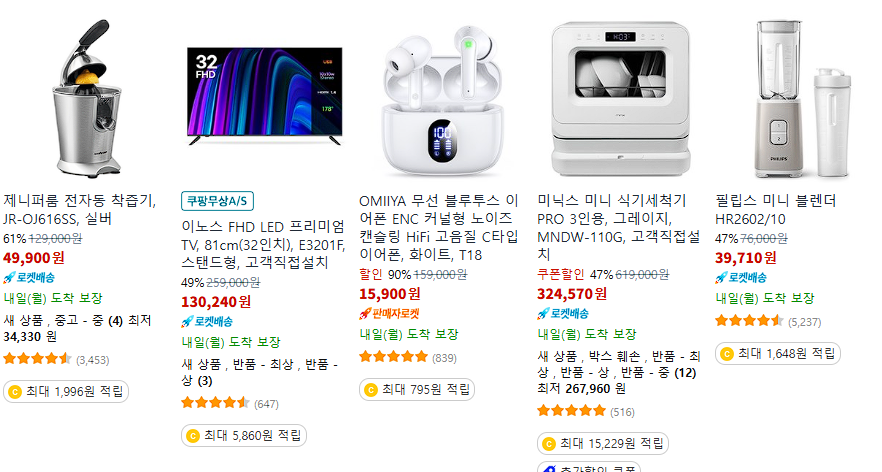Click the 최대 795원 적립 badge
Image resolution: width=882 pixels, height=472 pixels.
coord(417,389)
